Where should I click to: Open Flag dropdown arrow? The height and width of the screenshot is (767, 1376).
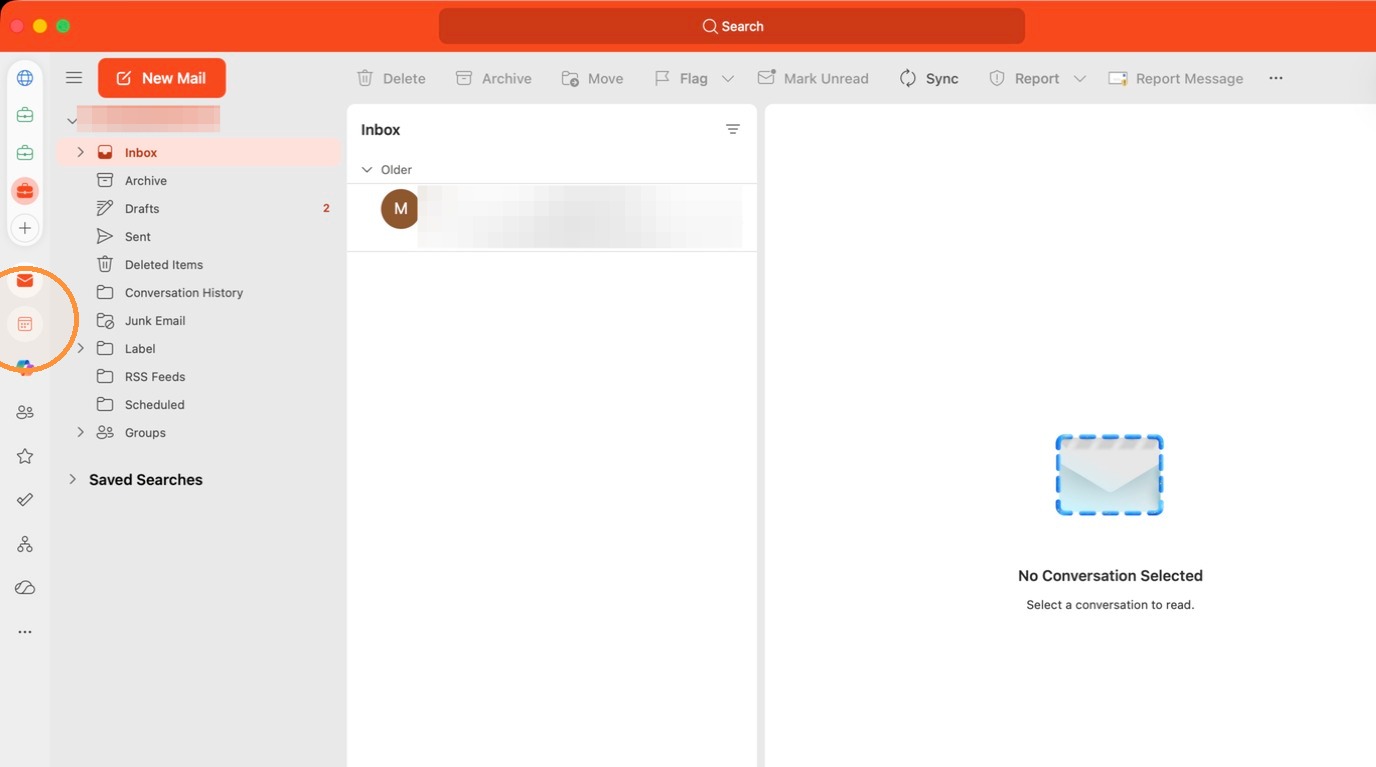pyautogui.click(x=728, y=78)
